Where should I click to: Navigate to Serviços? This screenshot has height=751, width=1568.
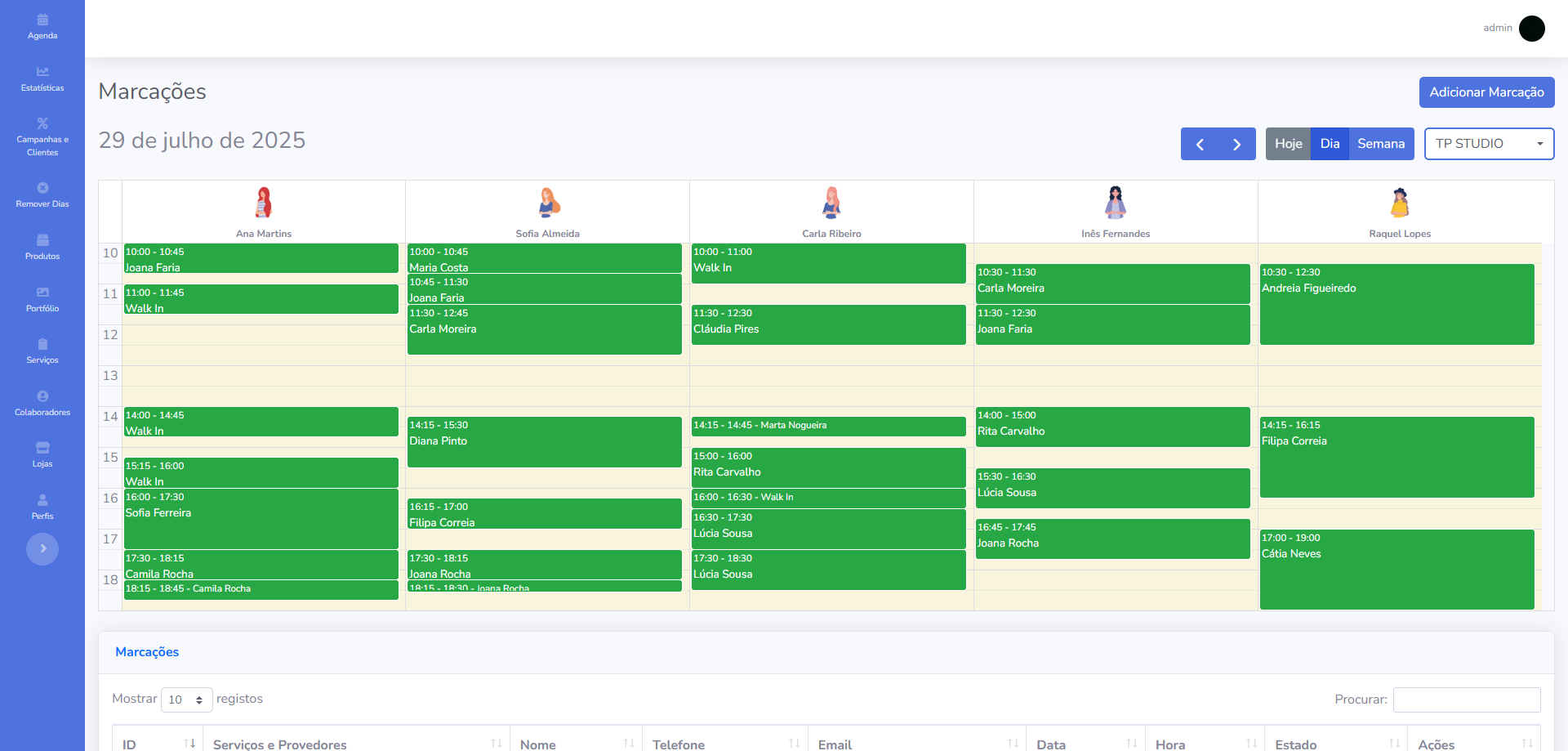click(x=42, y=351)
